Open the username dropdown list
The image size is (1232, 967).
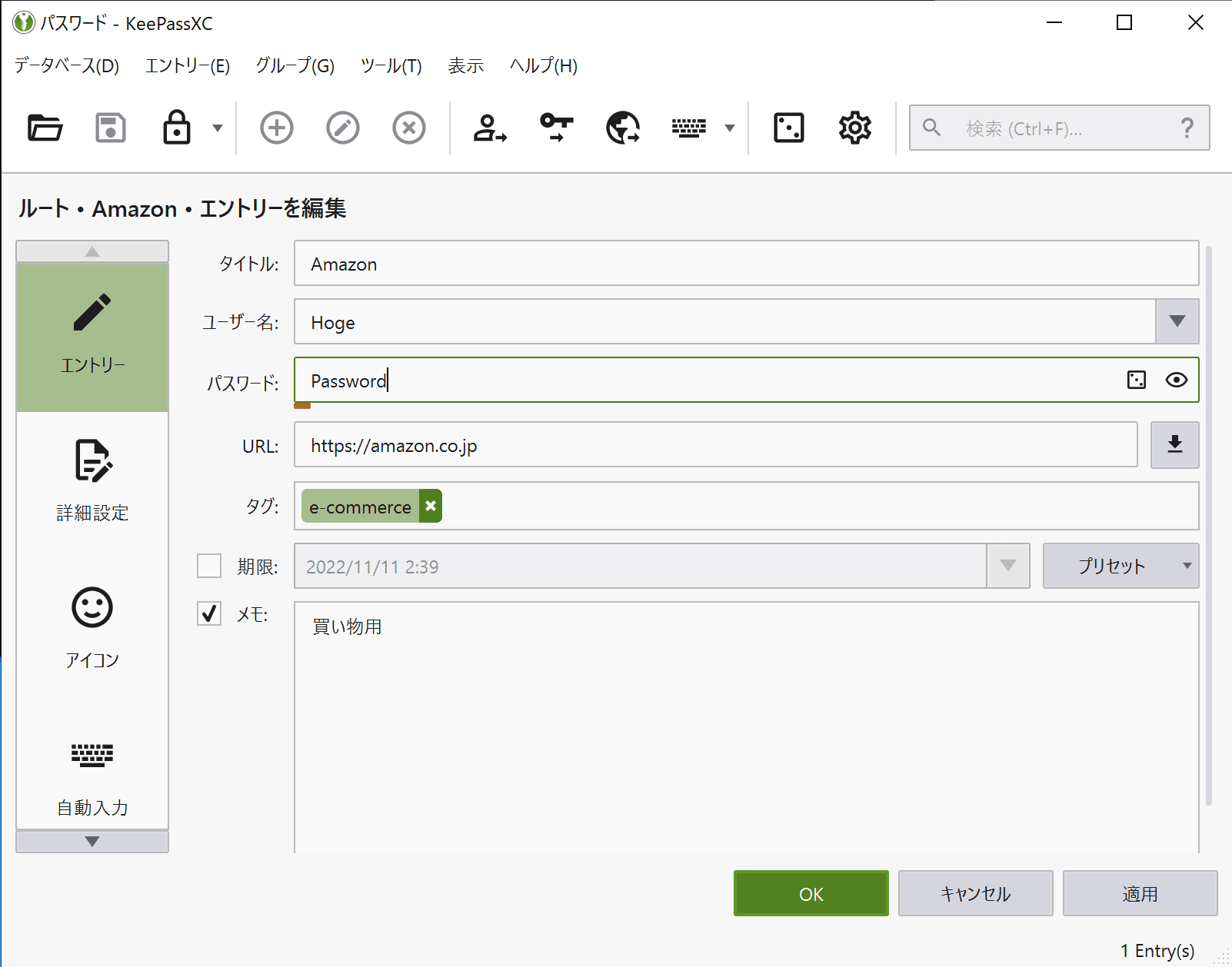(1177, 321)
